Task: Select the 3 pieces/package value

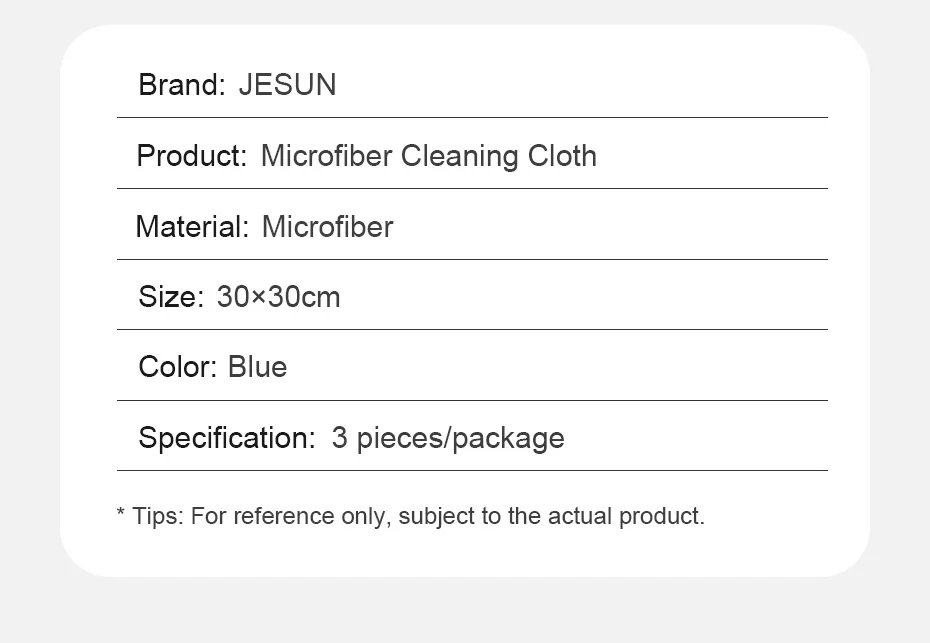Action: click(x=448, y=438)
